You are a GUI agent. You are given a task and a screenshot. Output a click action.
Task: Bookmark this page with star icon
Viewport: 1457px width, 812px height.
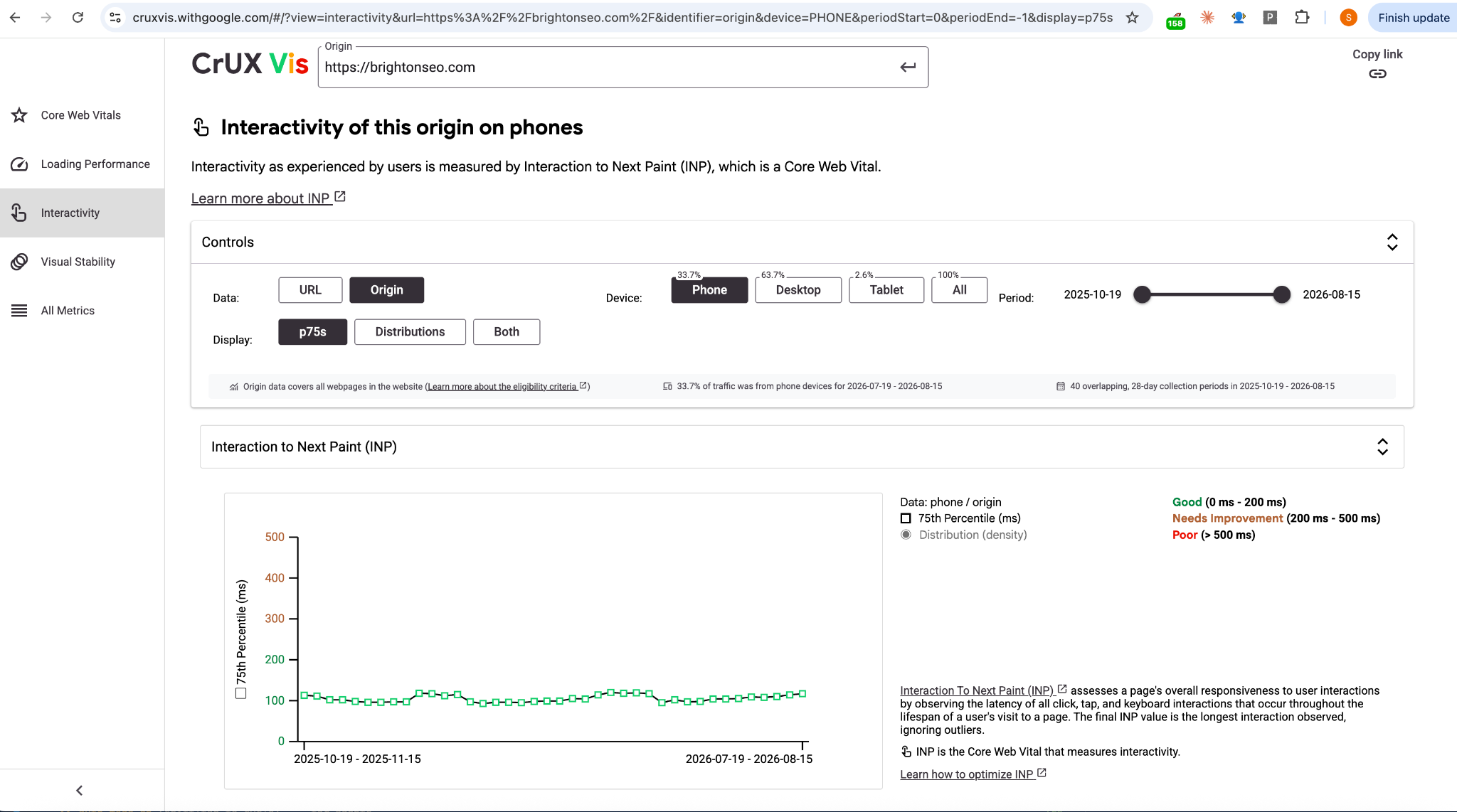click(x=1132, y=17)
